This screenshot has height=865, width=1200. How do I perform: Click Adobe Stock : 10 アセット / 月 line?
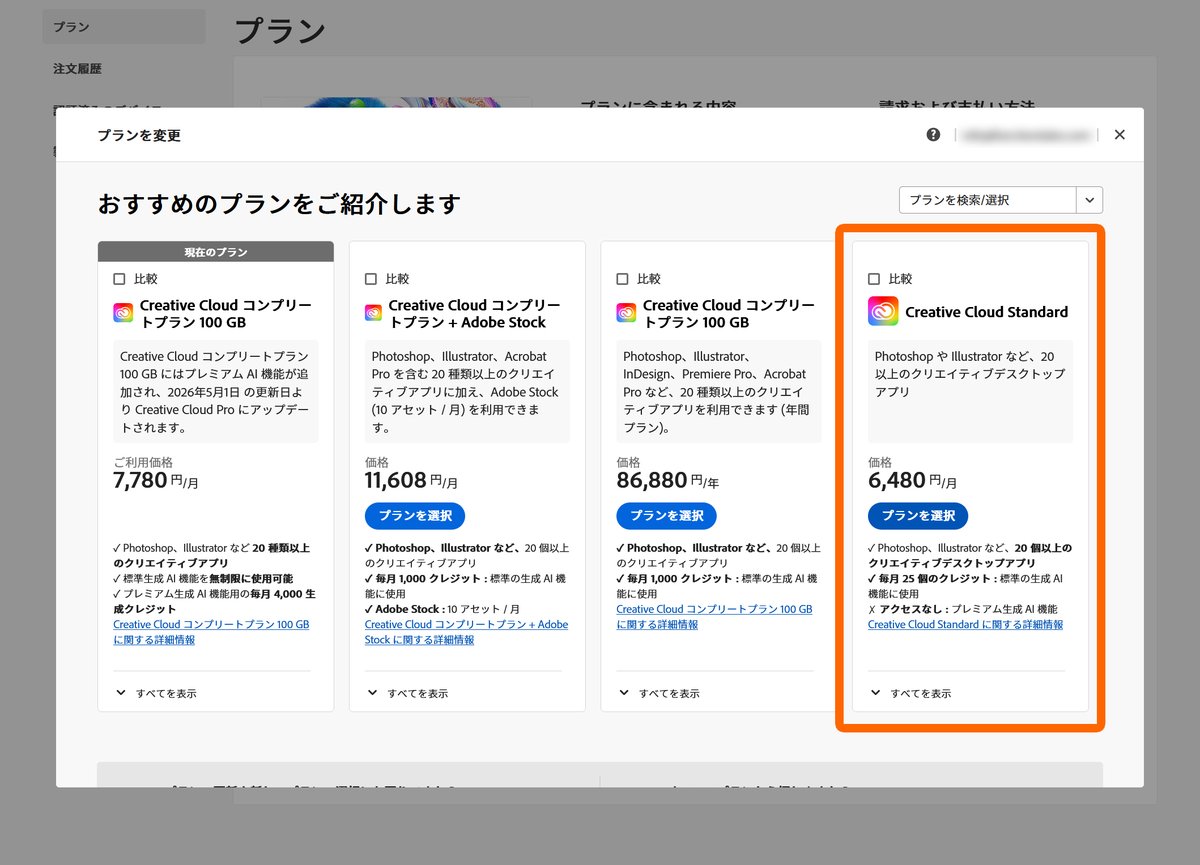pyautogui.click(x=442, y=609)
